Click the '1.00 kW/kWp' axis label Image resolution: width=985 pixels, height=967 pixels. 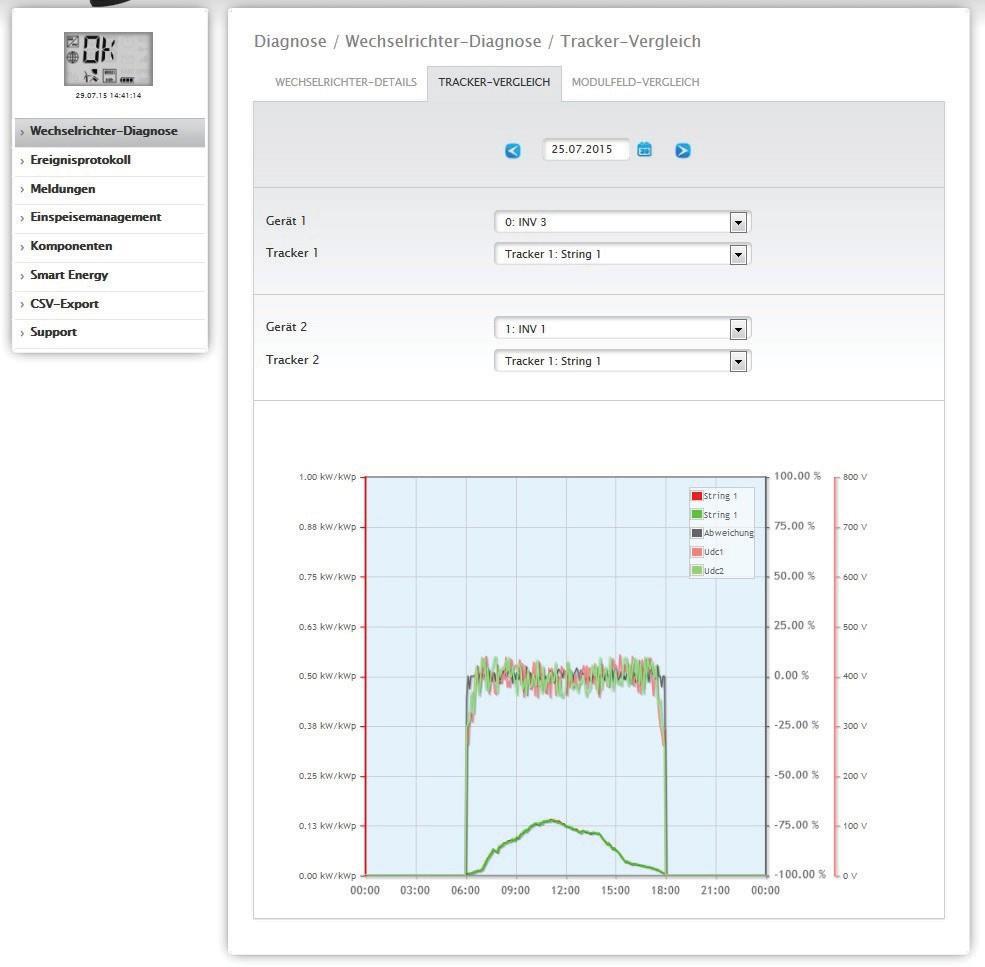(x=327, y=477)
